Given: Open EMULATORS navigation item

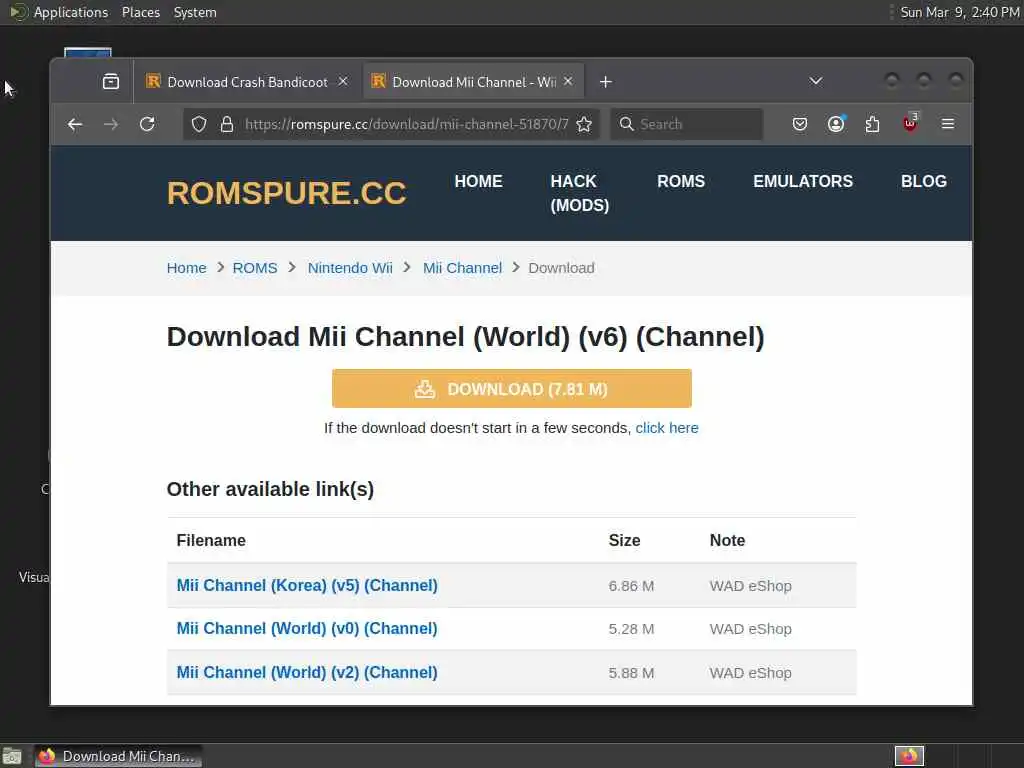Looking at the screenshot, I should 803,182.
